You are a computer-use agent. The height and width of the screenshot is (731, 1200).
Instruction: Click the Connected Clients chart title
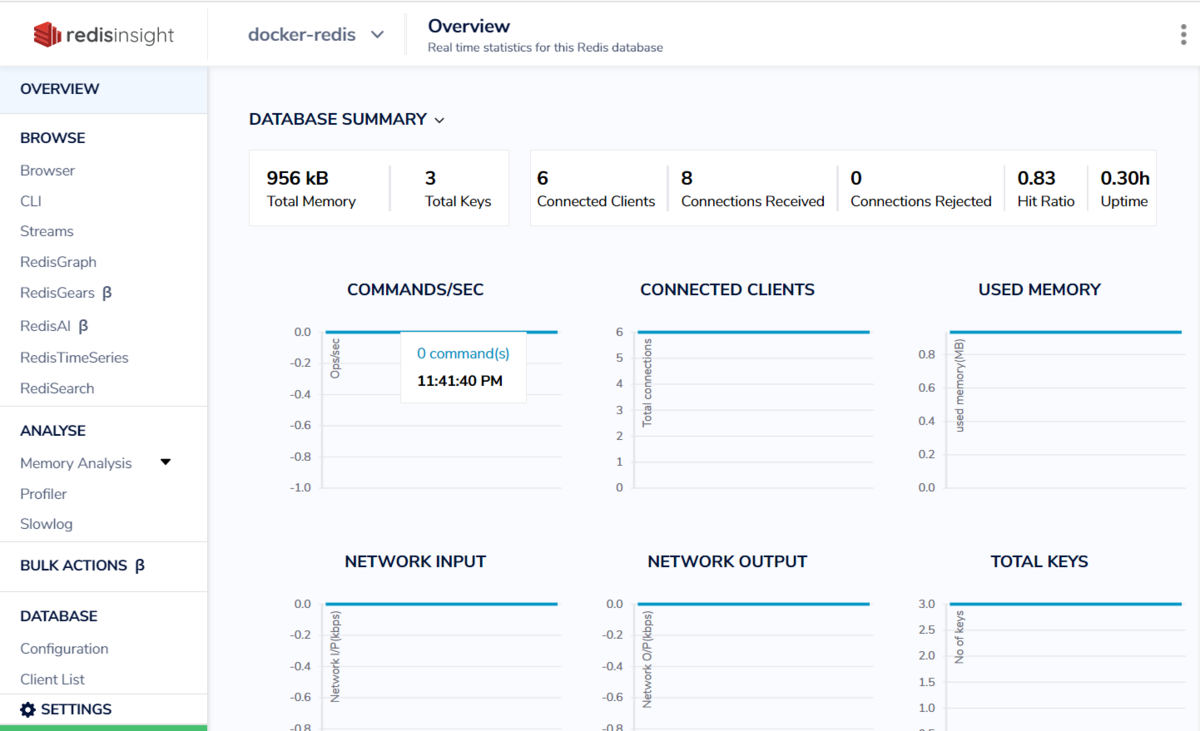727,290
